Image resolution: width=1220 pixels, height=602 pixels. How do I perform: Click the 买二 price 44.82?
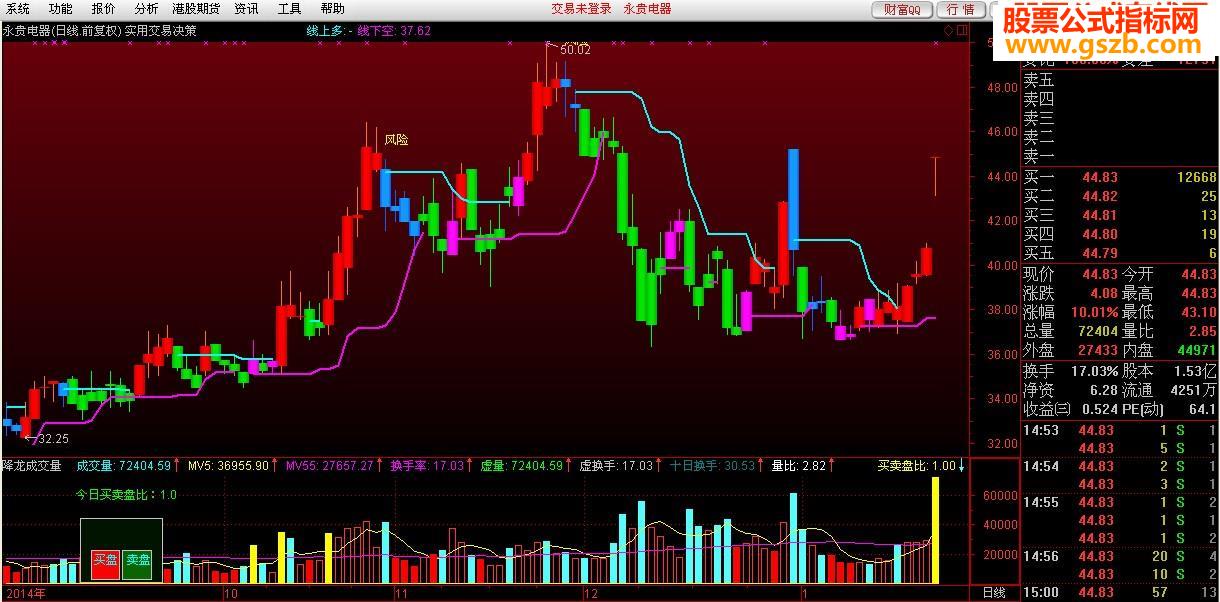tap(1100, 196)
